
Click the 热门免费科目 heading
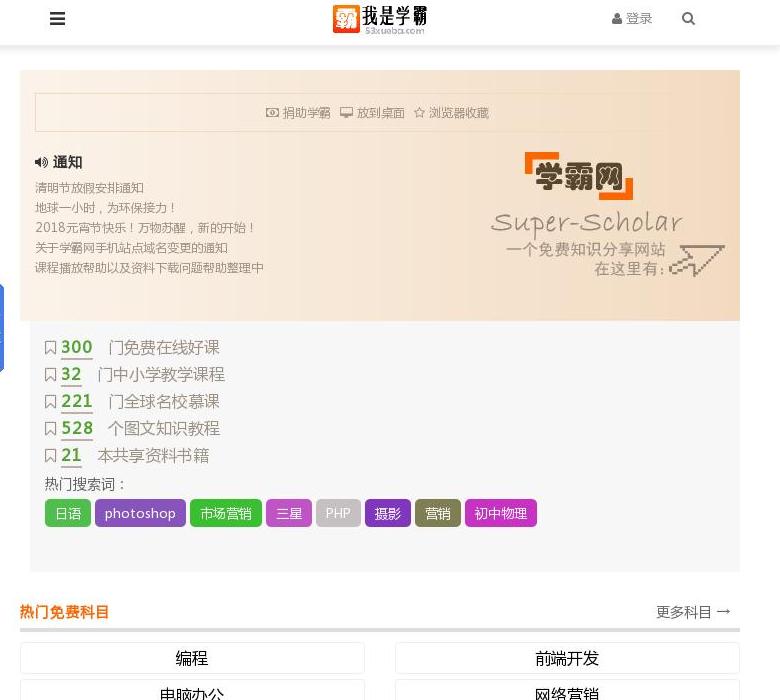64,612
